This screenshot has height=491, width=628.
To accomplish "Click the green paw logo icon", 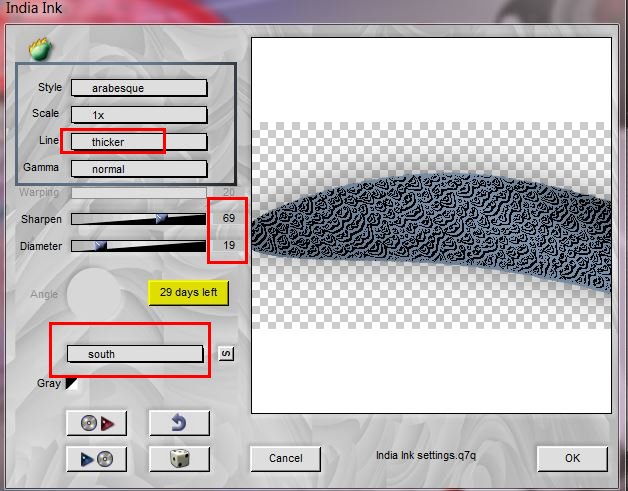I will pos(40,49).
